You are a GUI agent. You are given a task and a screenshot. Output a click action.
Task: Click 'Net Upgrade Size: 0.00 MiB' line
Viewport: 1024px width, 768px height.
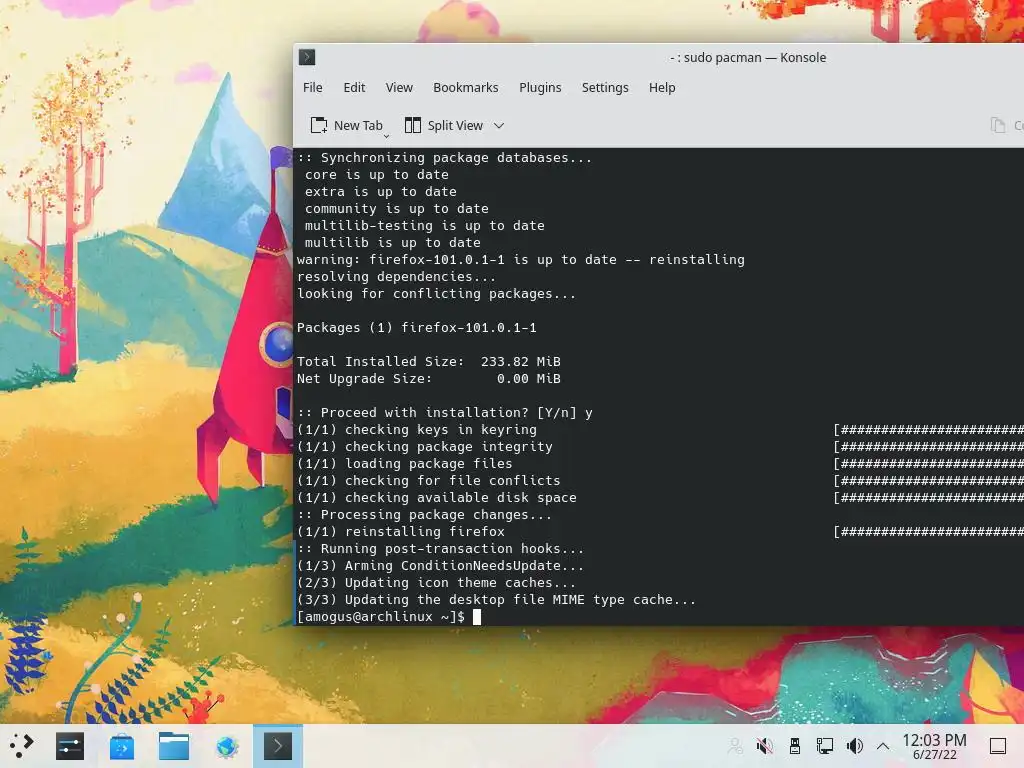click(x=428, y=379)
